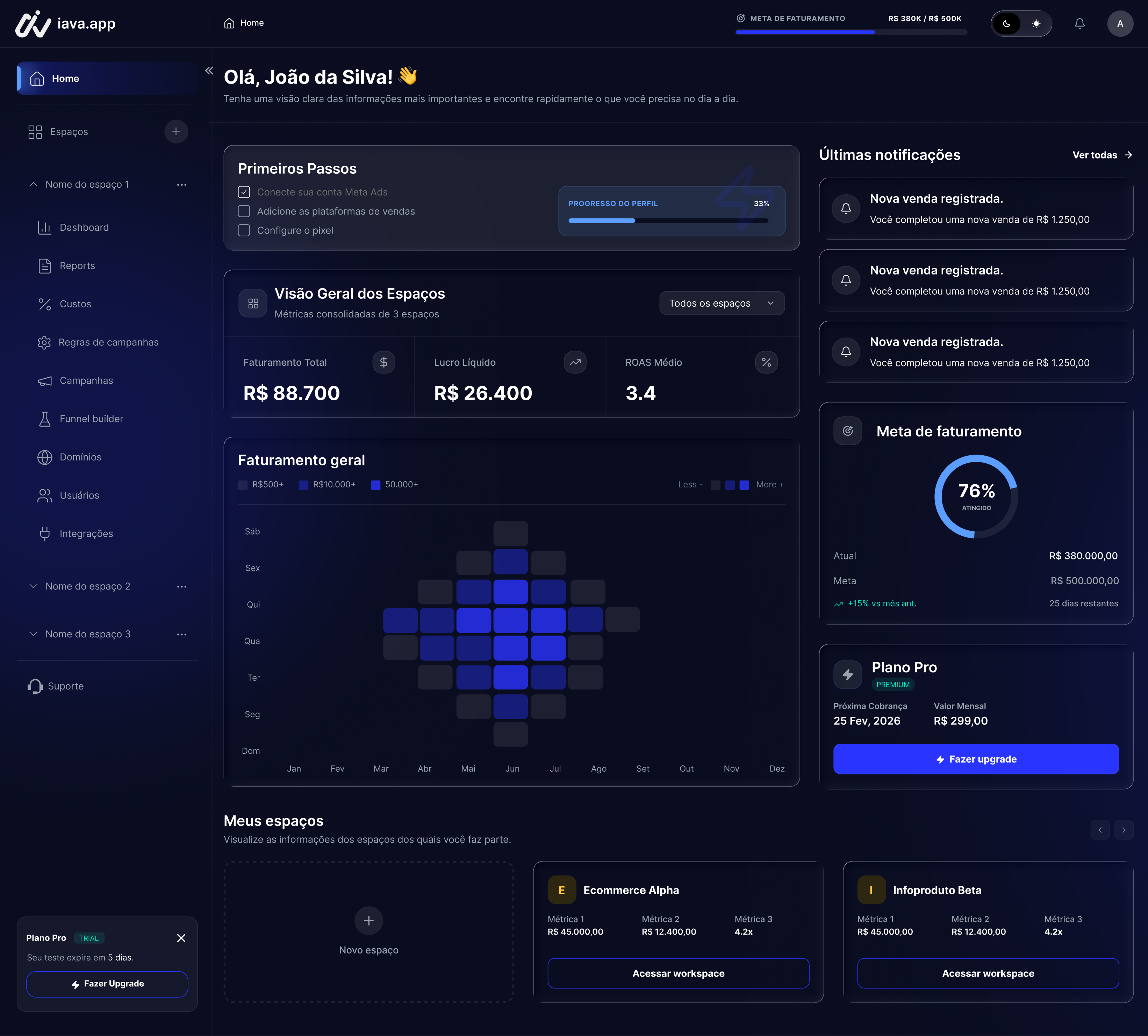Image resolution: width=1148 pixels, height=1036 pixels.
Task: Create a Novo espaço workspace
Action: click(x=368, y=921)
